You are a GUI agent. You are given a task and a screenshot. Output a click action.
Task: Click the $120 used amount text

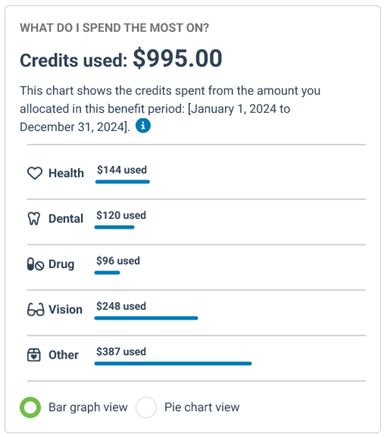point(121,215)
